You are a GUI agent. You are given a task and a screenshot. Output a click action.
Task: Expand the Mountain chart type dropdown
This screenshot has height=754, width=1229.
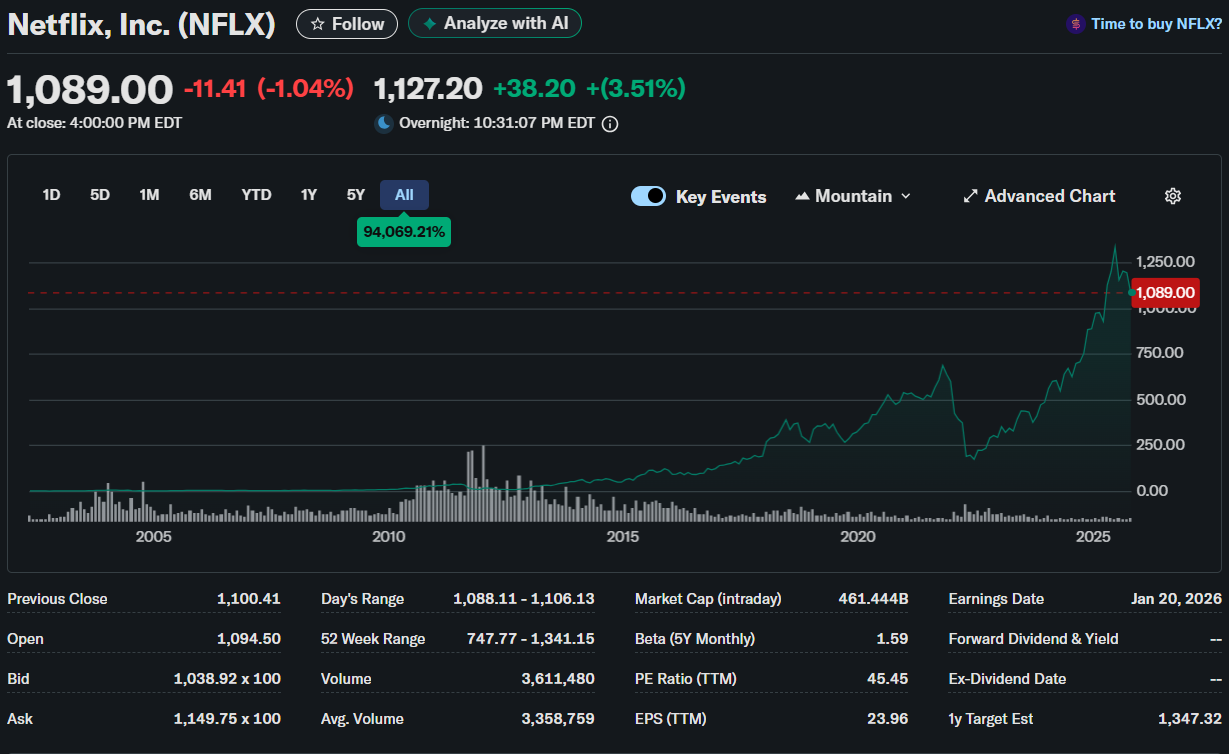[906, 196]
